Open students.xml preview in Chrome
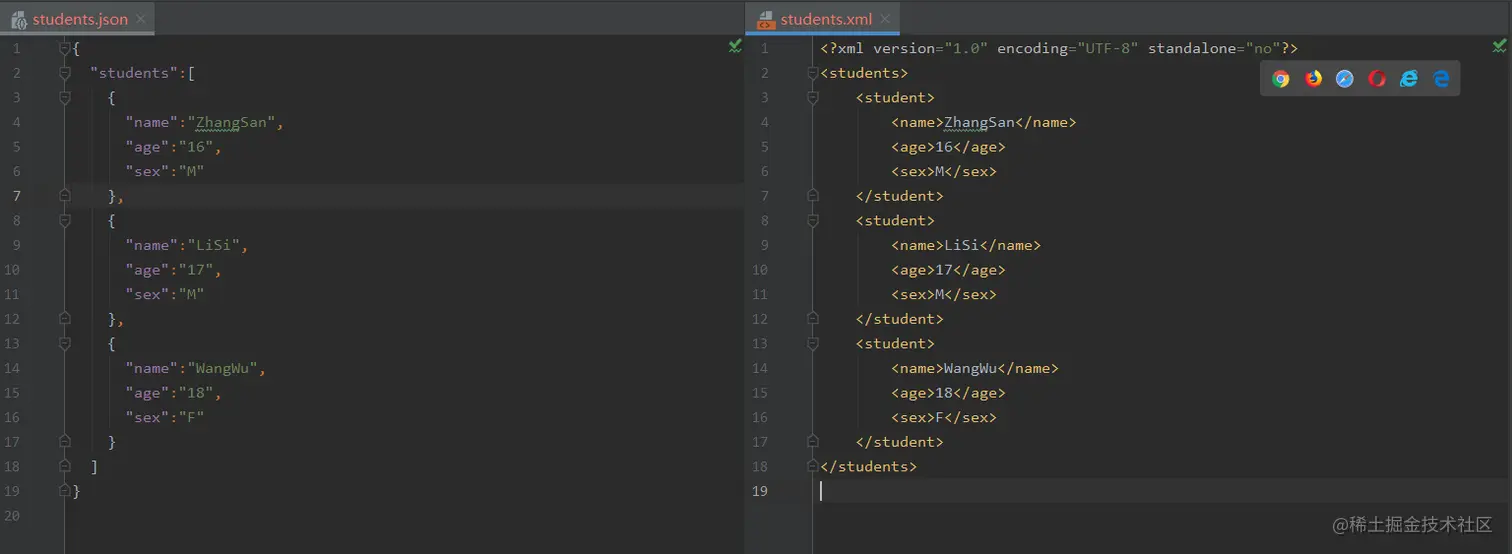1512x554 pixels. (1281, 79)
